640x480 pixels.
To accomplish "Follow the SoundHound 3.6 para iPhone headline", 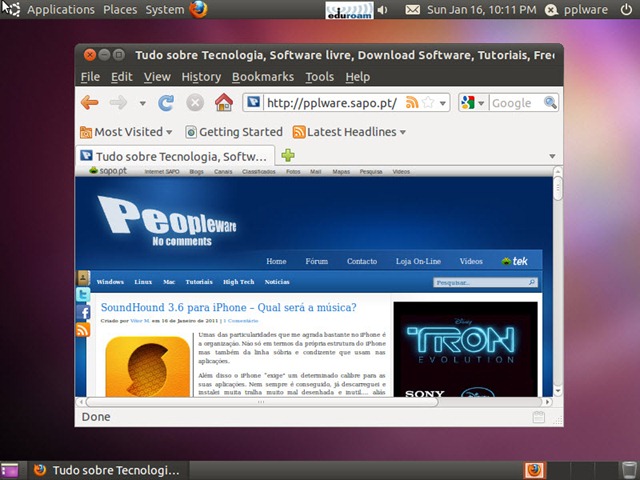I will coord(229,307).
